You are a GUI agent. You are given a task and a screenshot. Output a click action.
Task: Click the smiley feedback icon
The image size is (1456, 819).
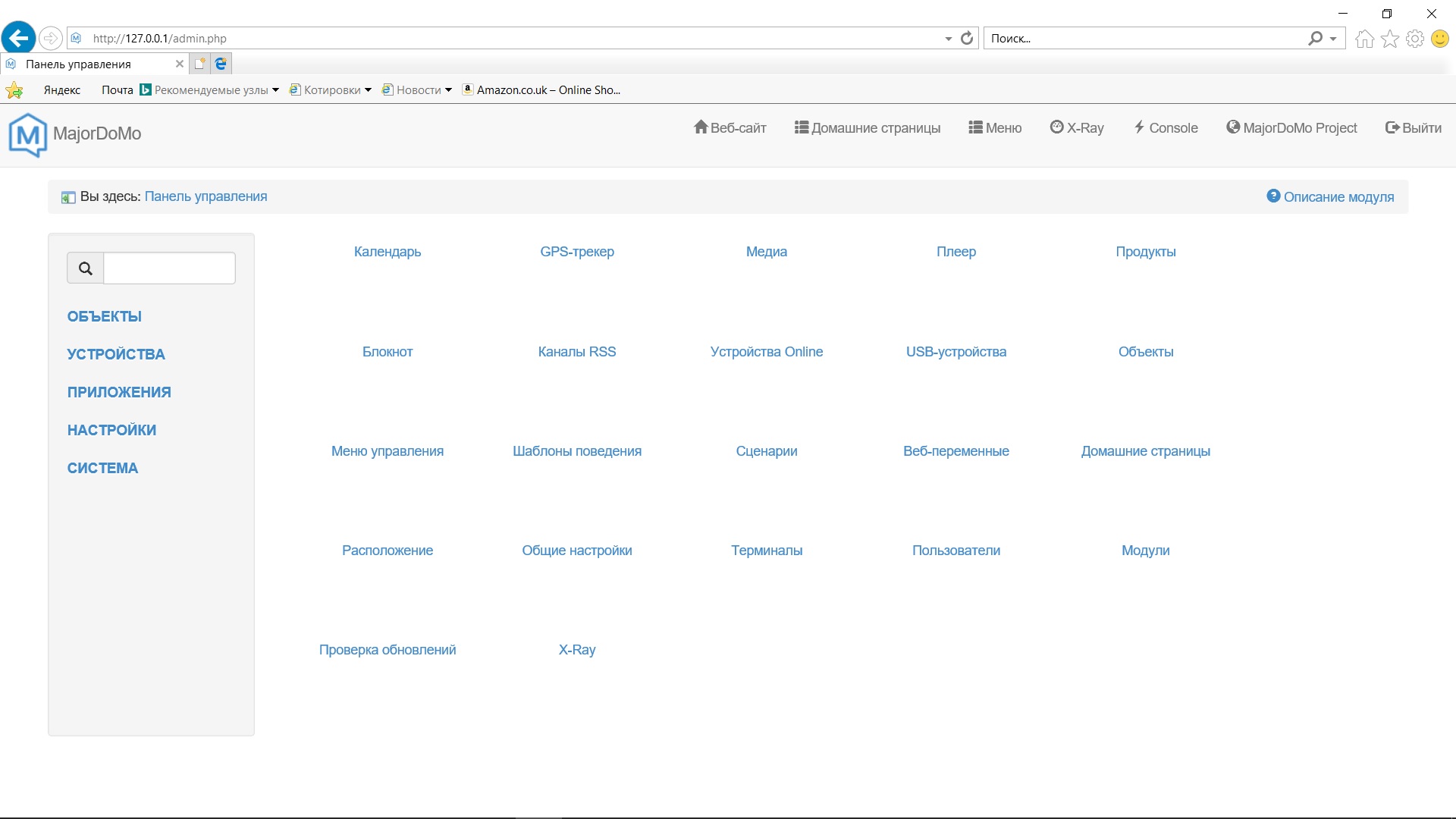(x=1440, y=39)
